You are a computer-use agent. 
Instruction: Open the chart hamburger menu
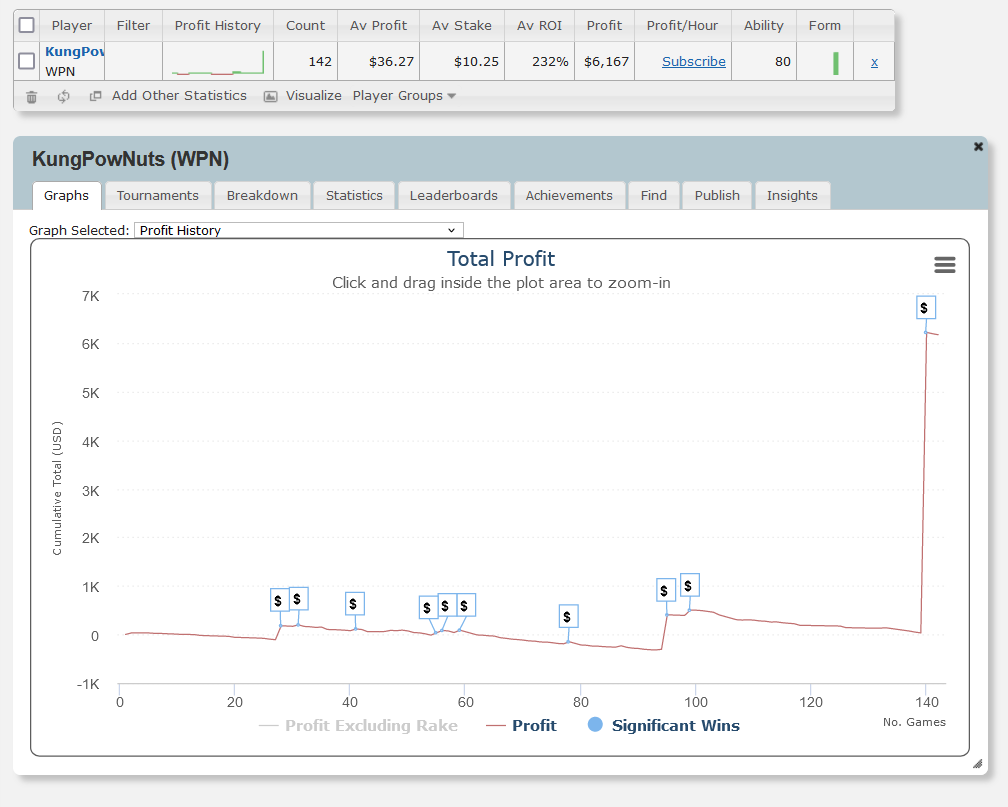tap(944, 265)
